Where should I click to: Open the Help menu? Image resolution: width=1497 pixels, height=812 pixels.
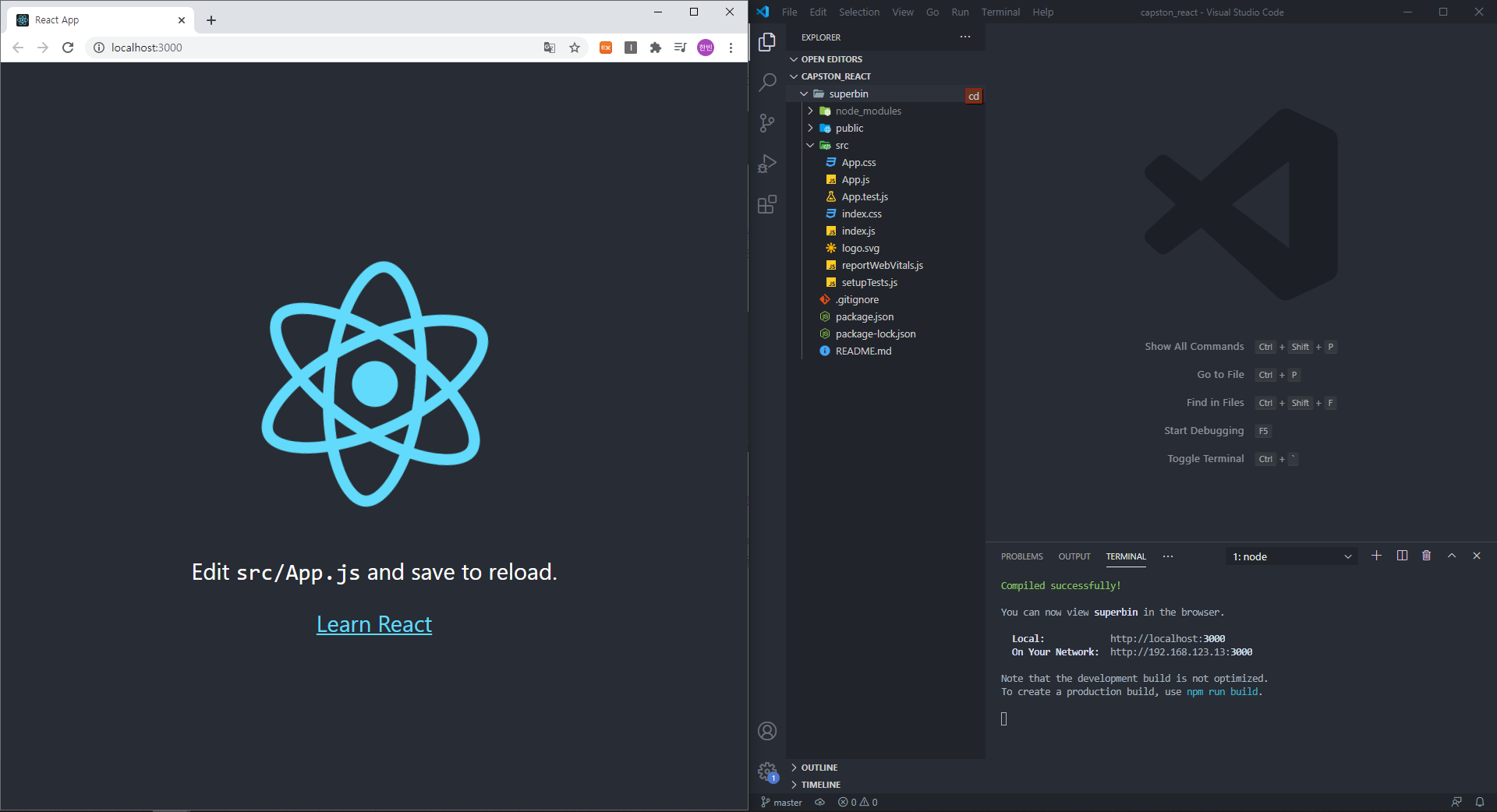pyautogui.click(x=1042, y=12)
